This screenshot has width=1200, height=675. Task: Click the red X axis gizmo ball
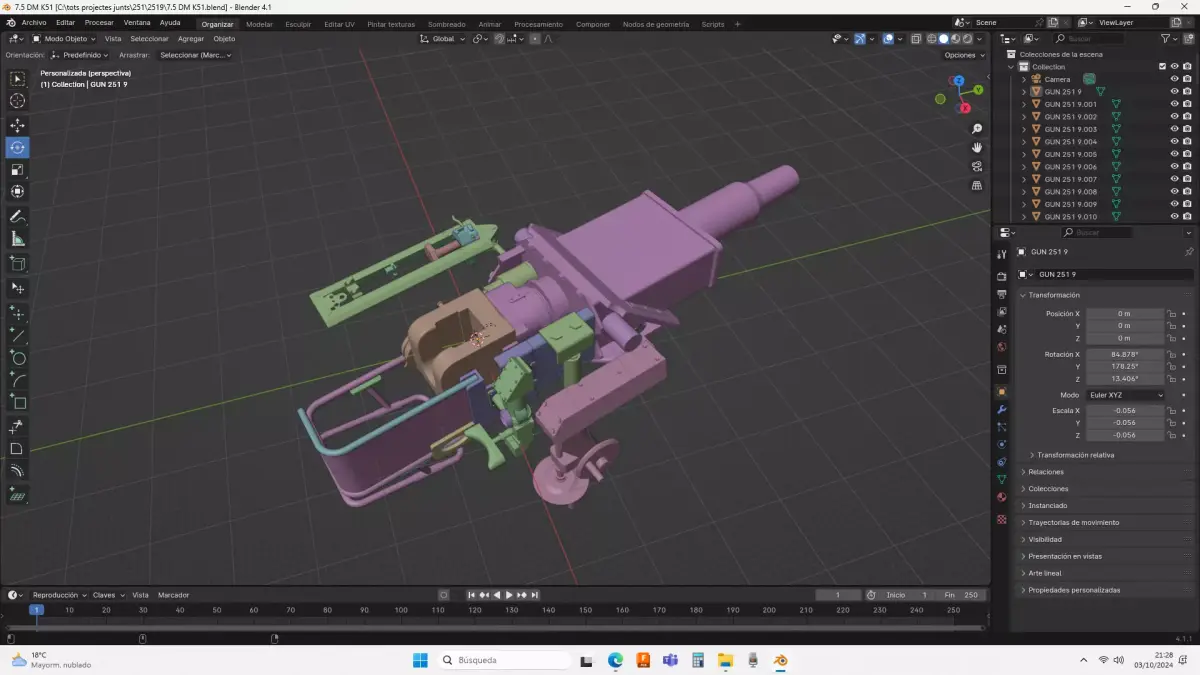click(965, 108)
